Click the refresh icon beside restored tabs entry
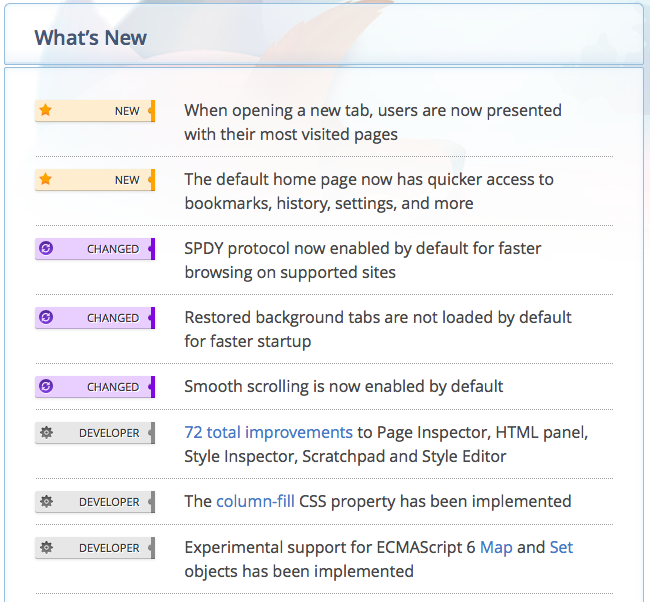The width and height of the screenshot is (650, 602). coord(45,317)
